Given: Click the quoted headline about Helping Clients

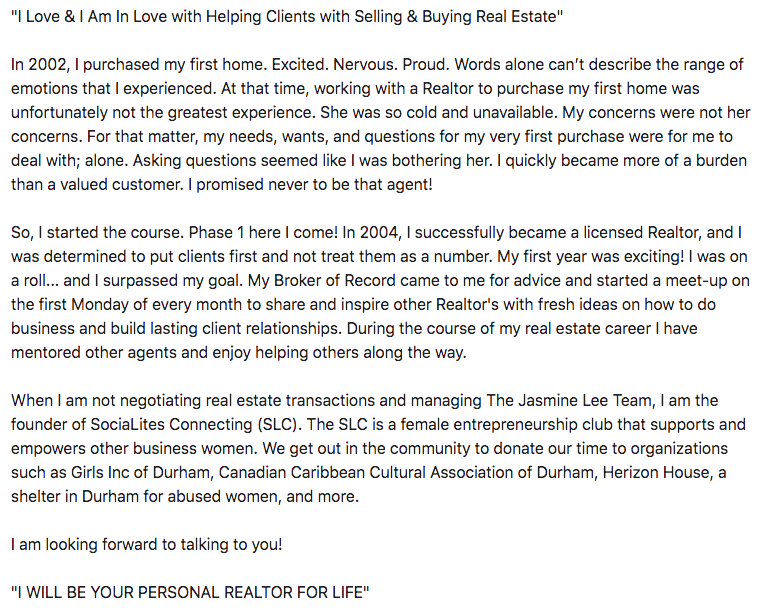Looking at the screenshot, I should [287, 17].
